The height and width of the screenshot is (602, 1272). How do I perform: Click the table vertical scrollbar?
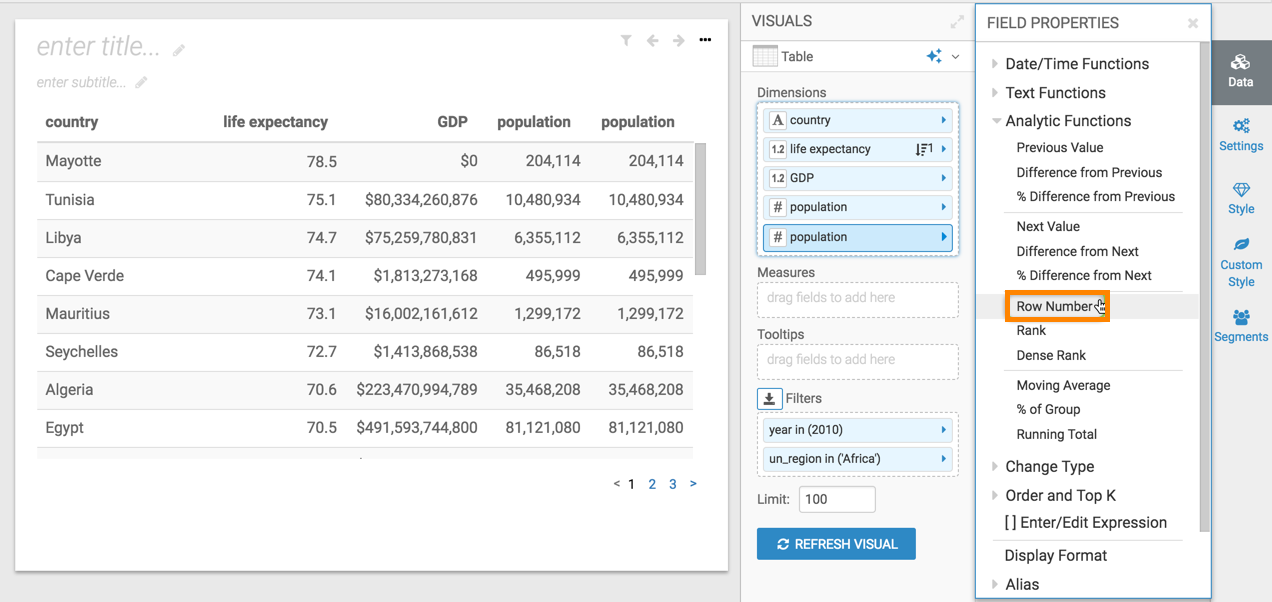(x=701, y=208)
